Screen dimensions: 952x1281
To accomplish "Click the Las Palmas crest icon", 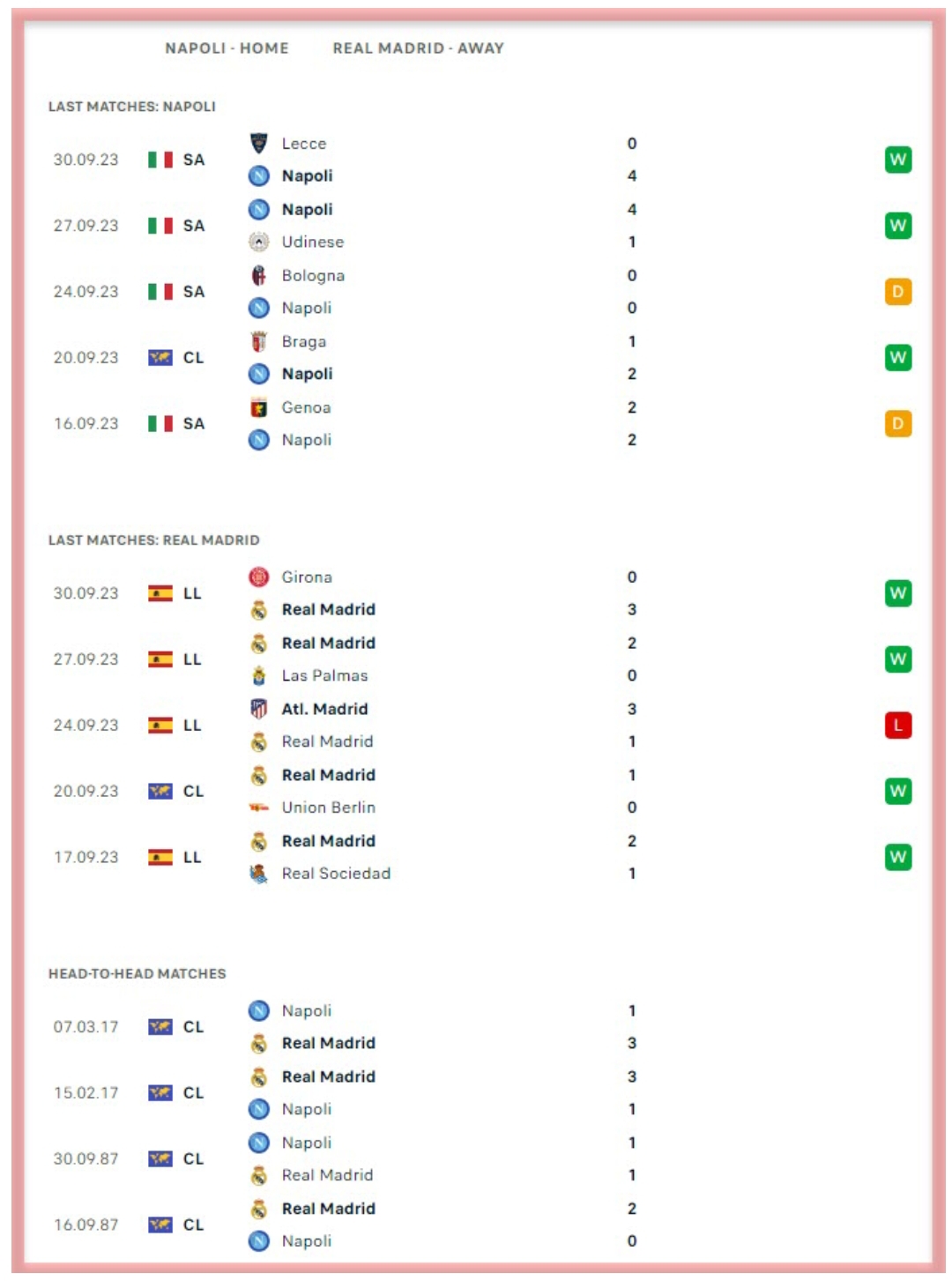I will 258,675.
